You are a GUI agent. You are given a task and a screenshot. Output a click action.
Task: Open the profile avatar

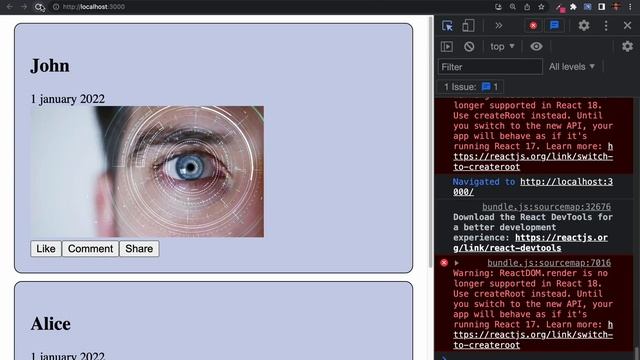(x=616, y=7)
